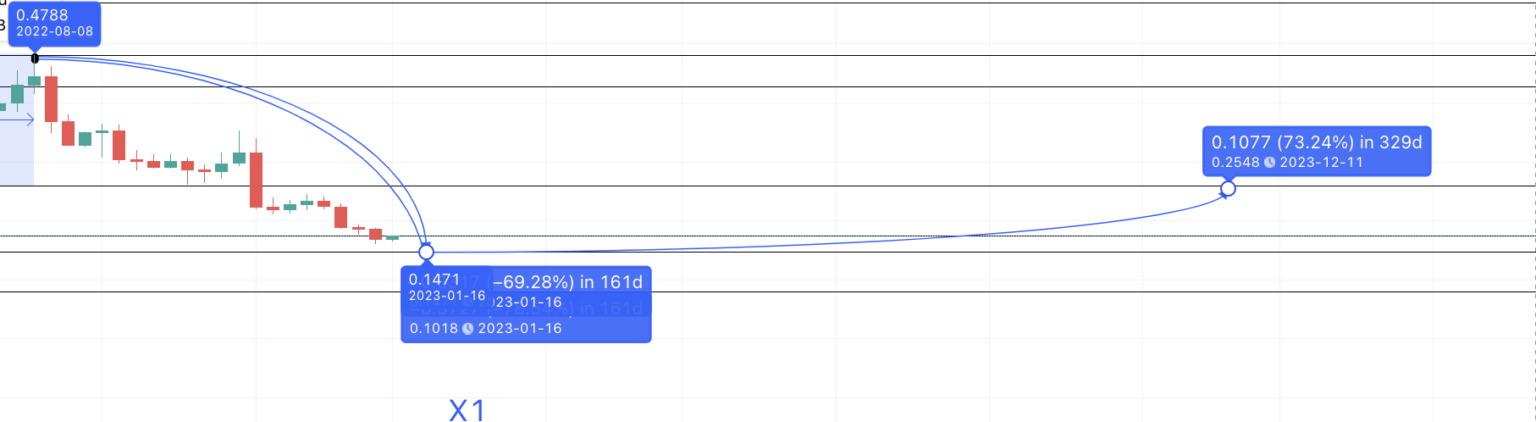Viewport: 1536px width, 422px height.
Task: Click the white endpoint circle for 2023-12-11
Action: [x=1228, y=188]
